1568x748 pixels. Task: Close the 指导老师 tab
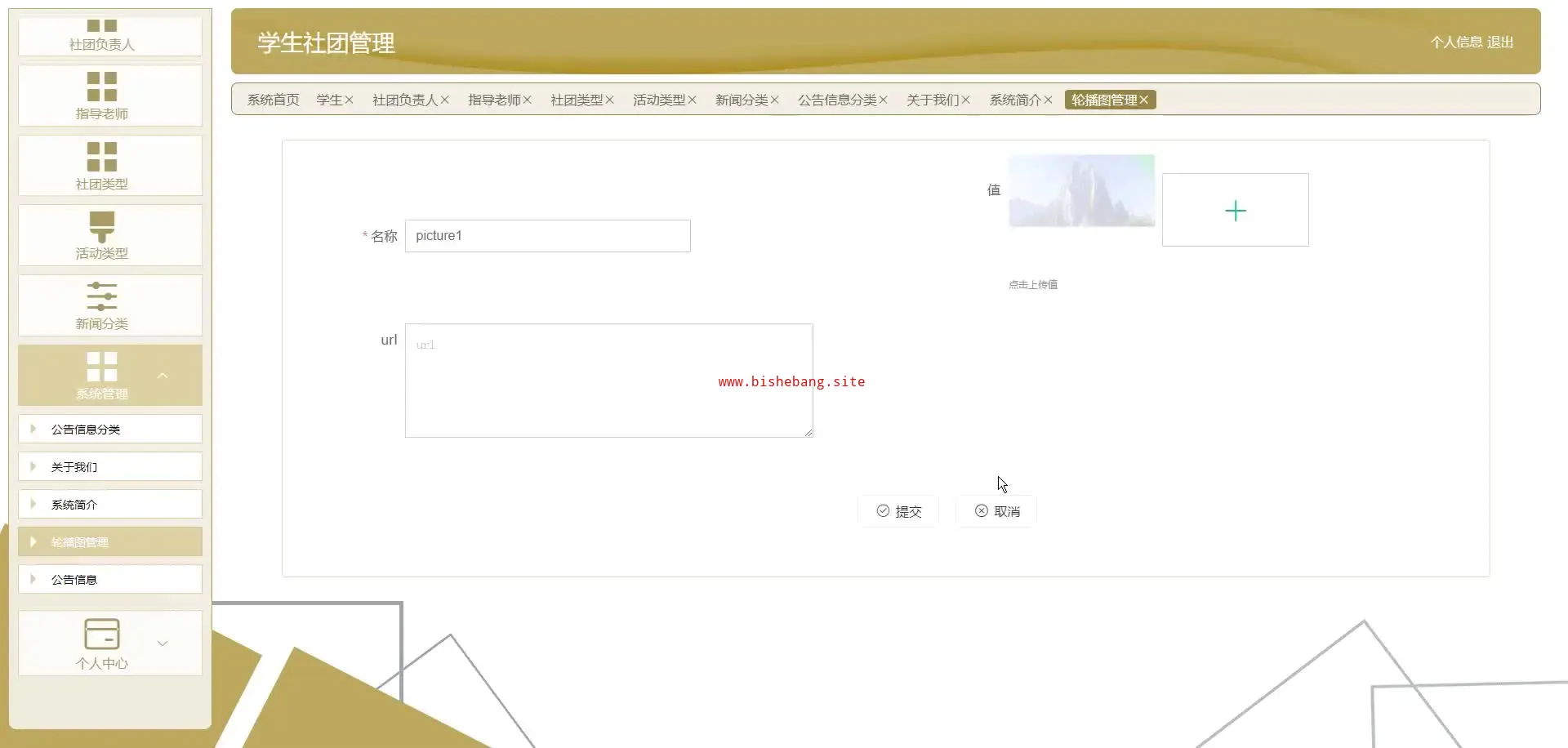[x=528, y=100]
